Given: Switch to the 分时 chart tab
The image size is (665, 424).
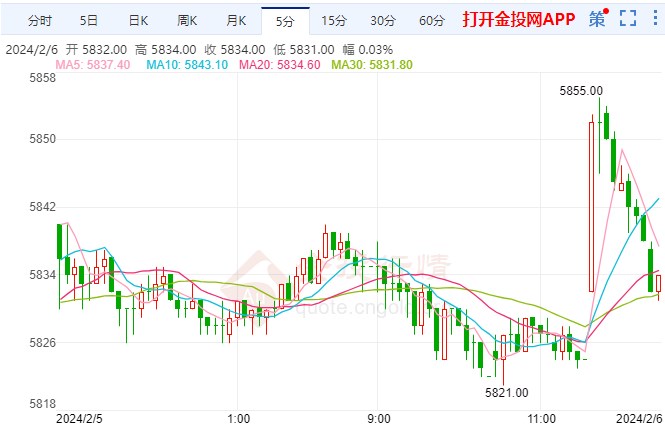Looking at the screenshot, I should click(40, 20).
